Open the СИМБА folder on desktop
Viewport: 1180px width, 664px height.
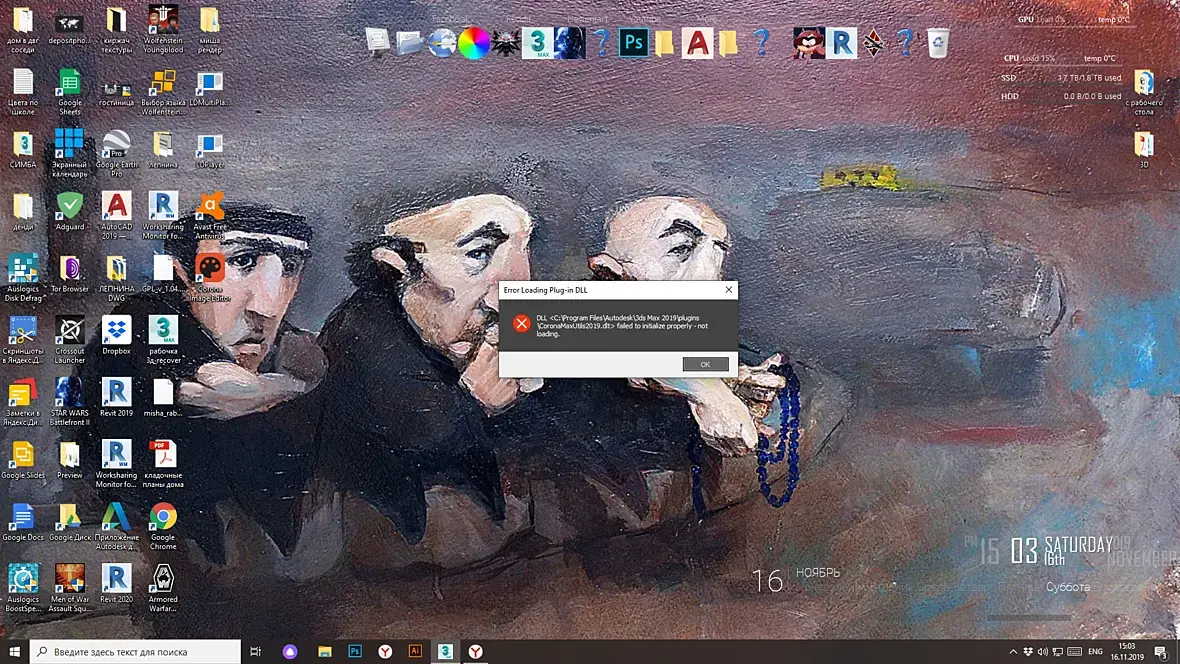coord(23,149)
